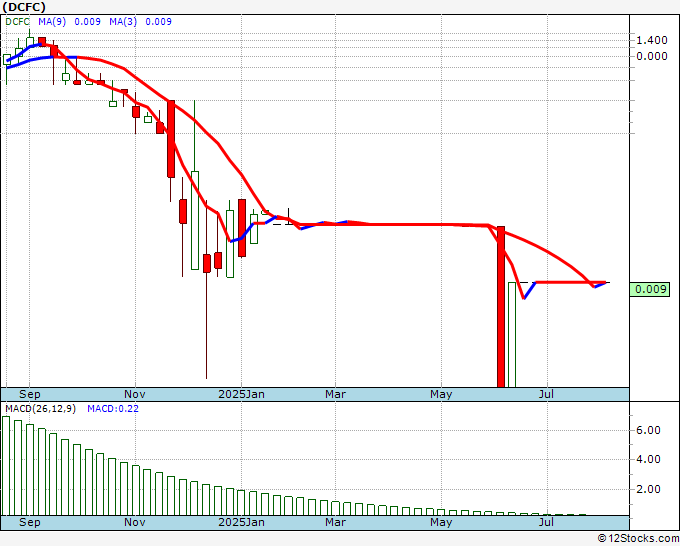Click Jul on the price chart time axis

(546, 394)
